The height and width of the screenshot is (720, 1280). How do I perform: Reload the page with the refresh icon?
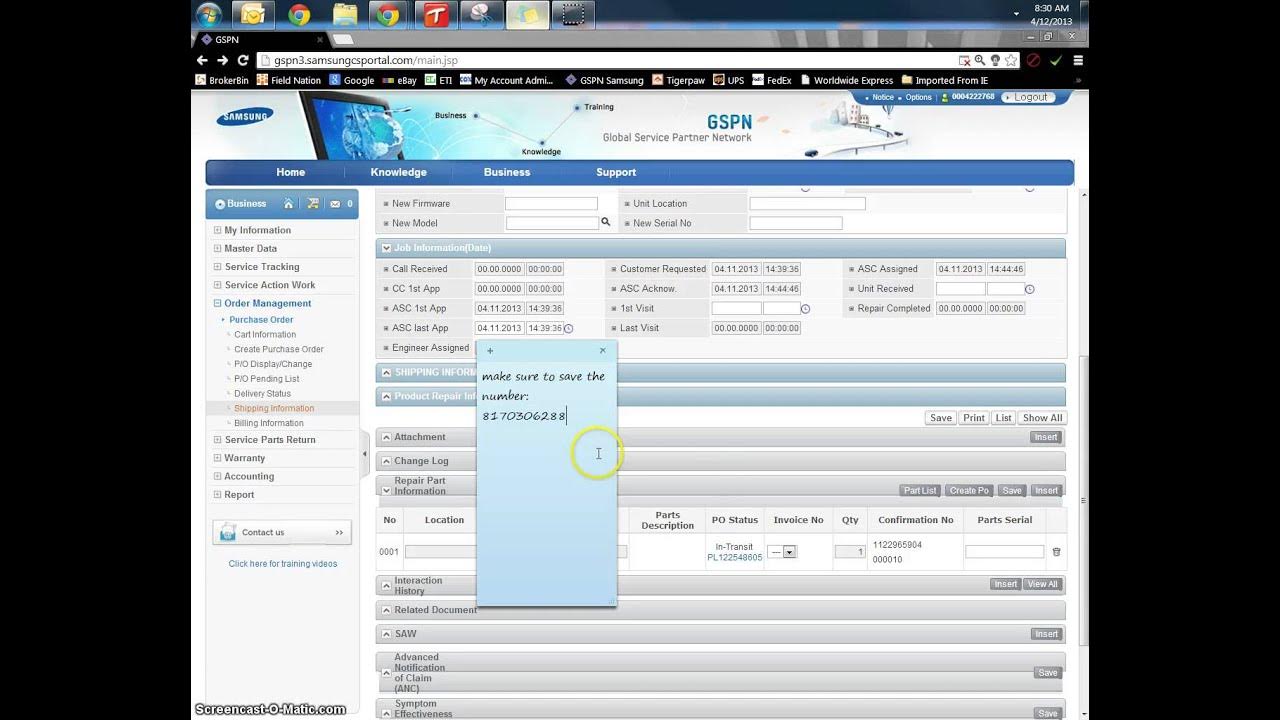[243, 60]
